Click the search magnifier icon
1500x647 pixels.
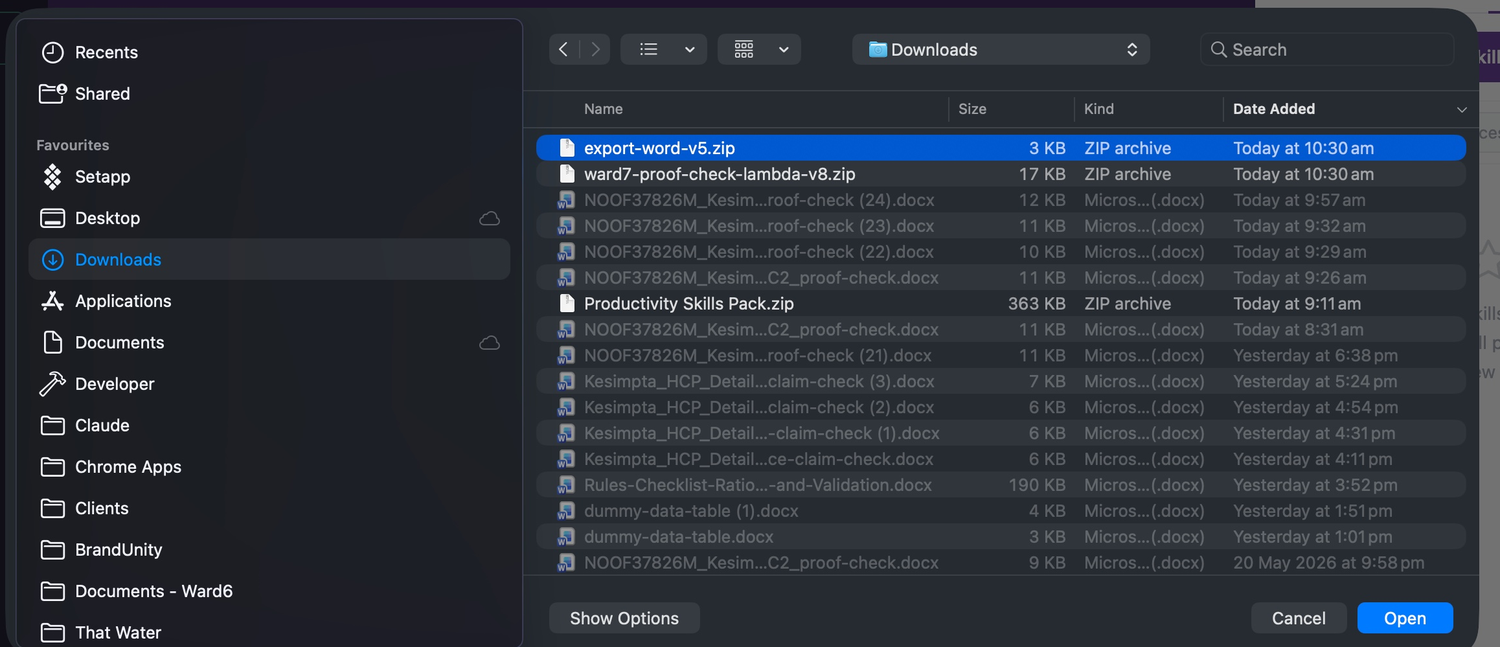pos(1218,49)
